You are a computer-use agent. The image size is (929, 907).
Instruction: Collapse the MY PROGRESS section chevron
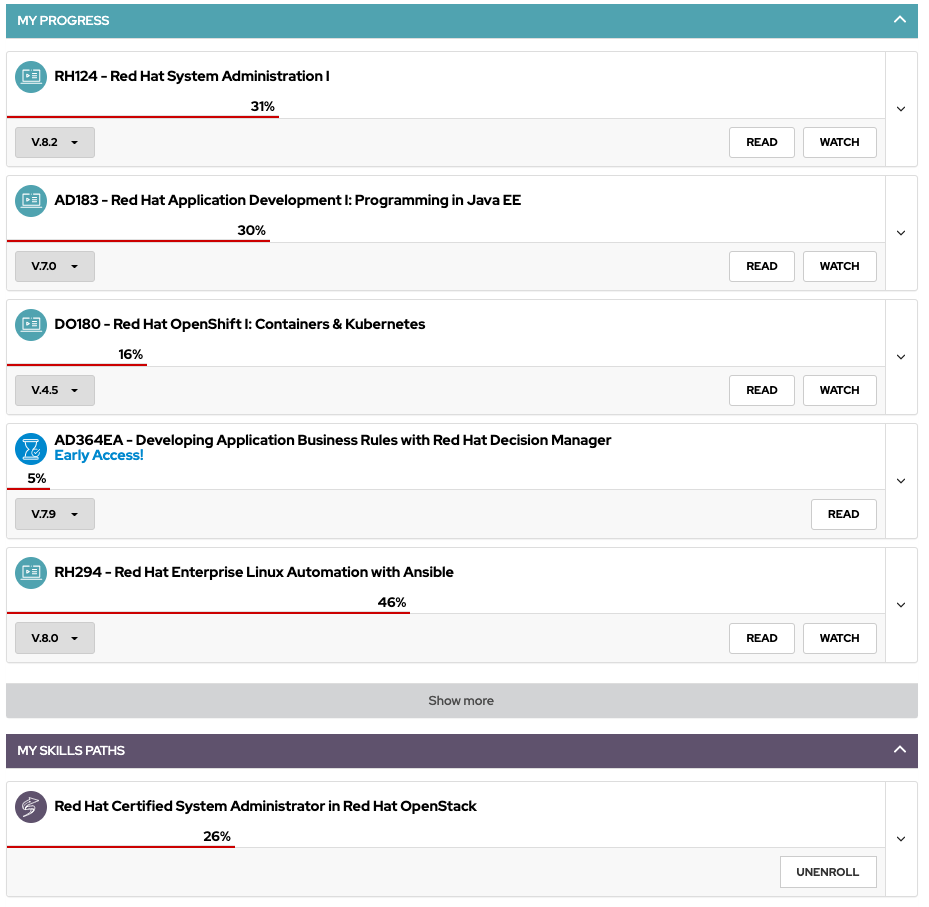coord(899,21)
